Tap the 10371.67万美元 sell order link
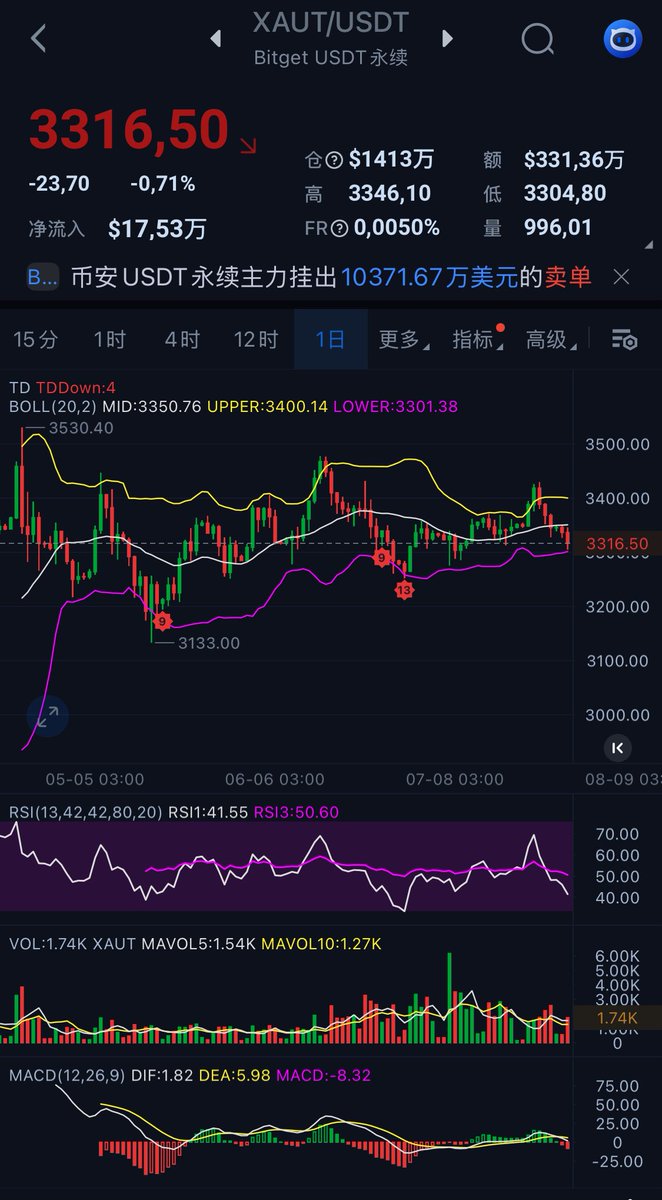This screenshot has width=662, height=1200. pyautogui.click(x=429, y=277)
